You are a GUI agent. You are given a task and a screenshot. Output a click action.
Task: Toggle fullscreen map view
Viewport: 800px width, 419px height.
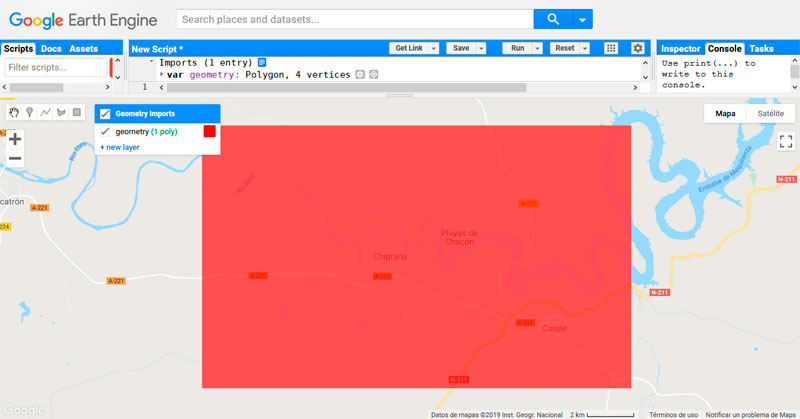point(786,141)
